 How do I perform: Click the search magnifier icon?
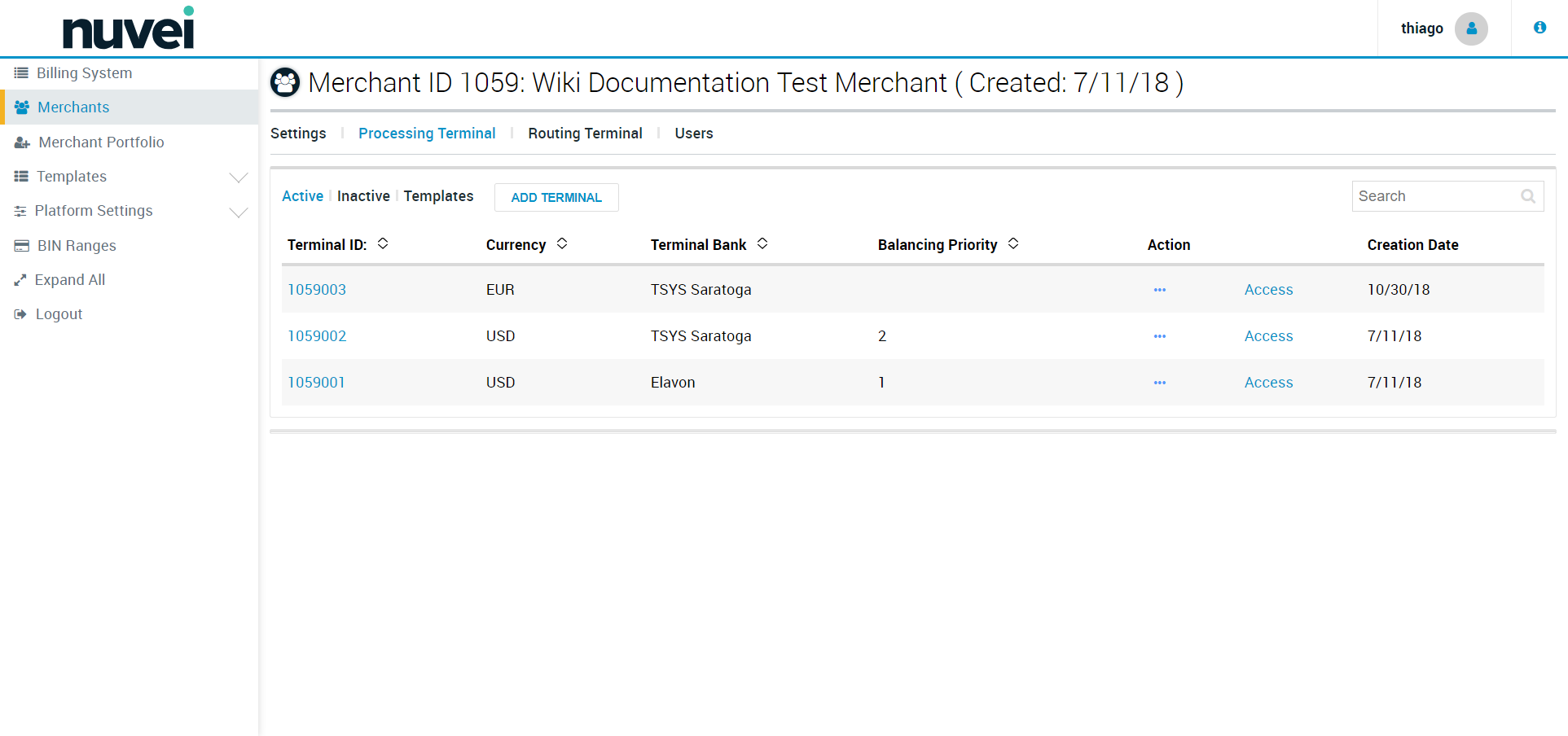coord(1527,196)
